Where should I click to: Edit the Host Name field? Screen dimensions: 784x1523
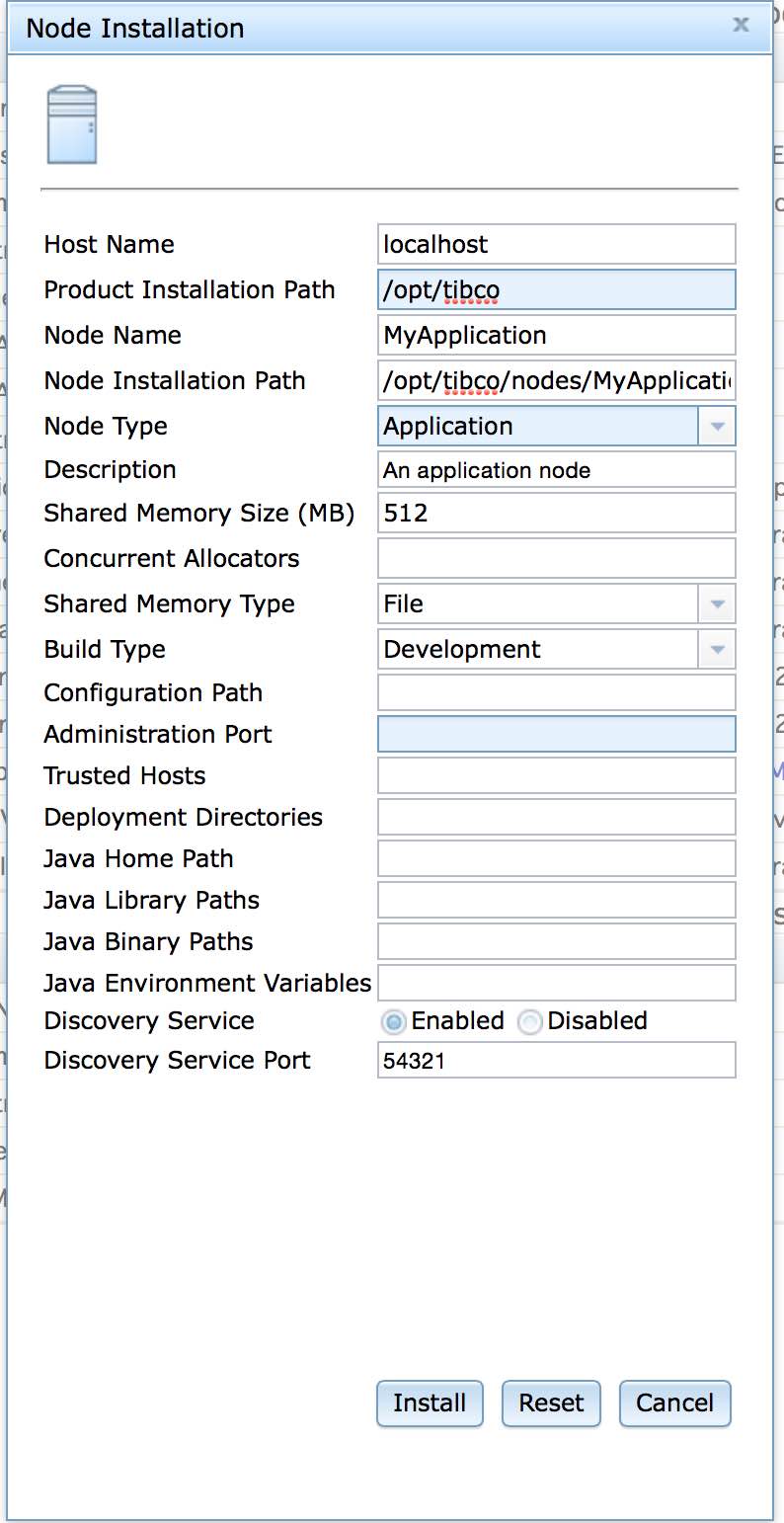[556, 244]
